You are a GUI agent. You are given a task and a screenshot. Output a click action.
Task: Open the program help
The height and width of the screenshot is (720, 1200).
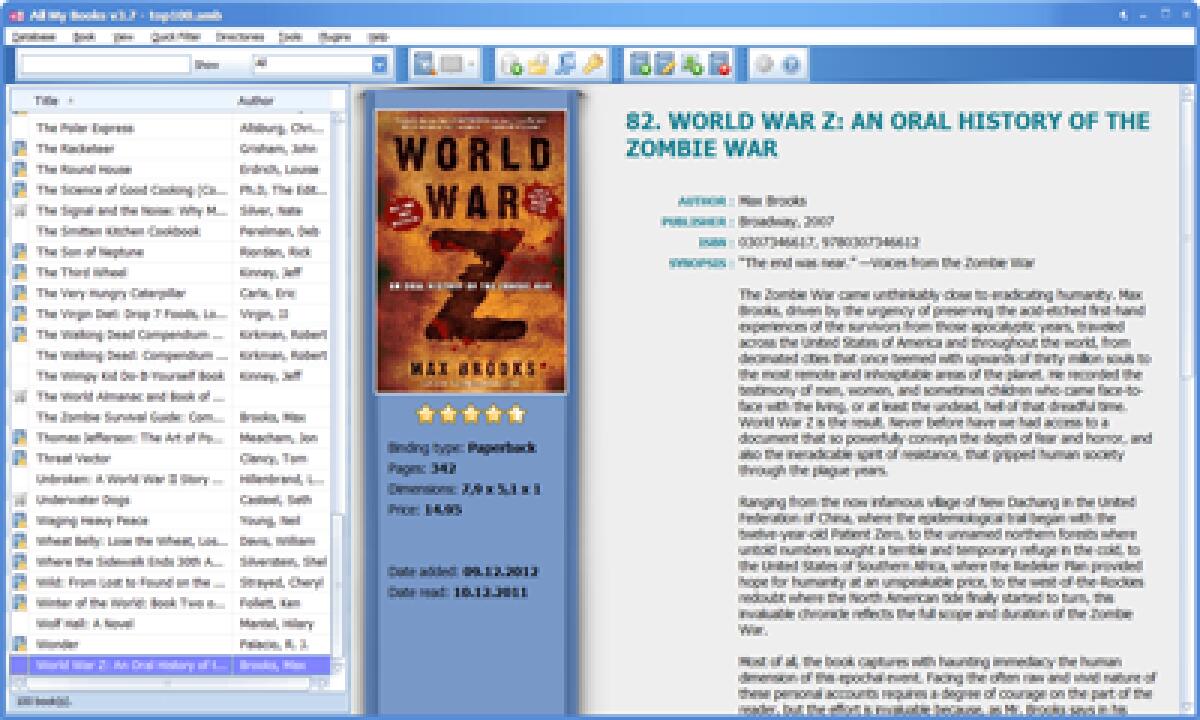[x=790, y=63]
